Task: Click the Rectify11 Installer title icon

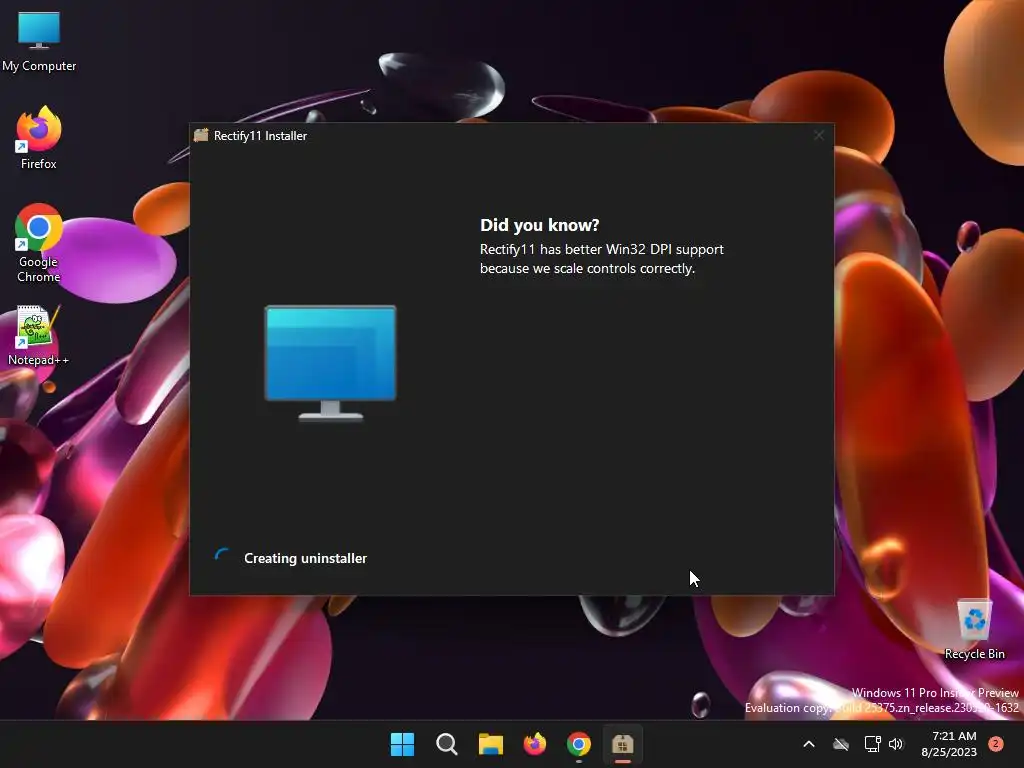Action: 201,135
